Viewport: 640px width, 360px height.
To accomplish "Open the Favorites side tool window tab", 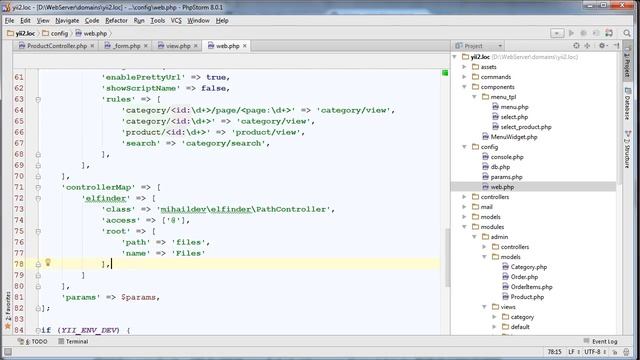I will (7, 310).
